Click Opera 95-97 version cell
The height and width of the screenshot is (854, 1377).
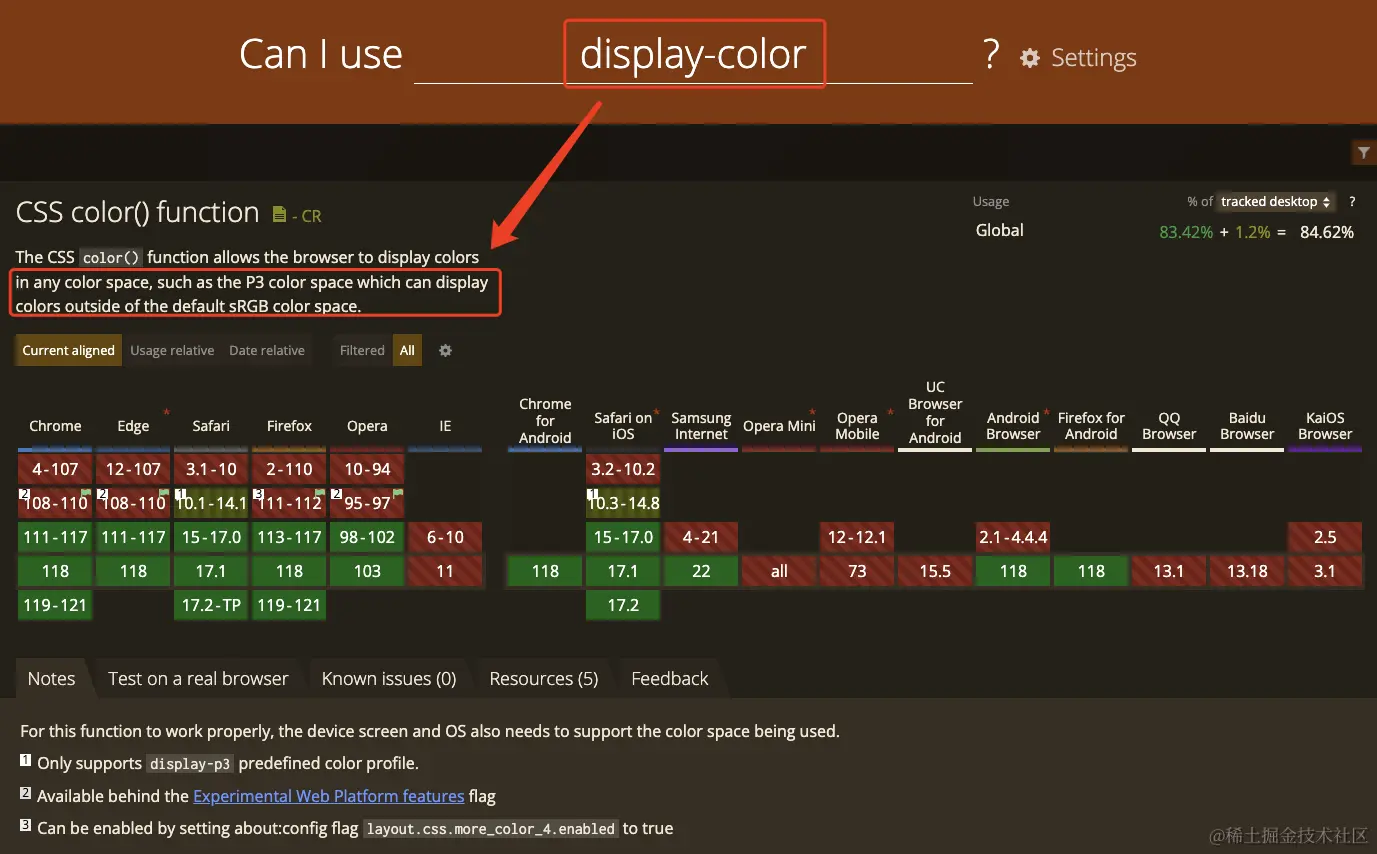pos(367,503)
